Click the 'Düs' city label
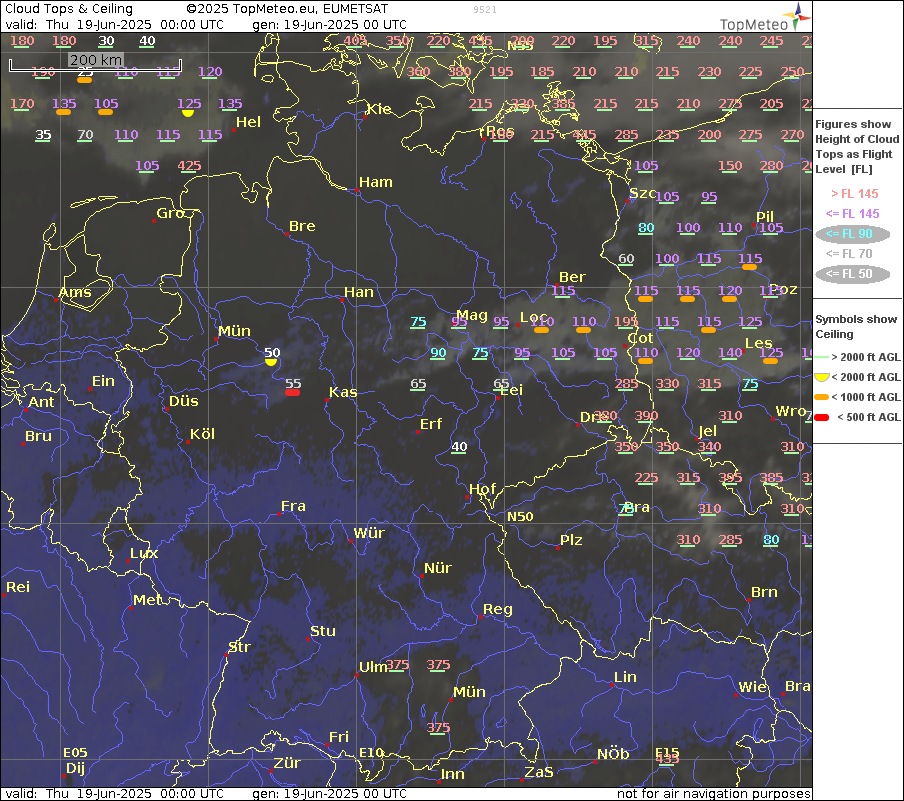This screenshot has height=801, width=904. pyautogui.click(x=183, y=401)
